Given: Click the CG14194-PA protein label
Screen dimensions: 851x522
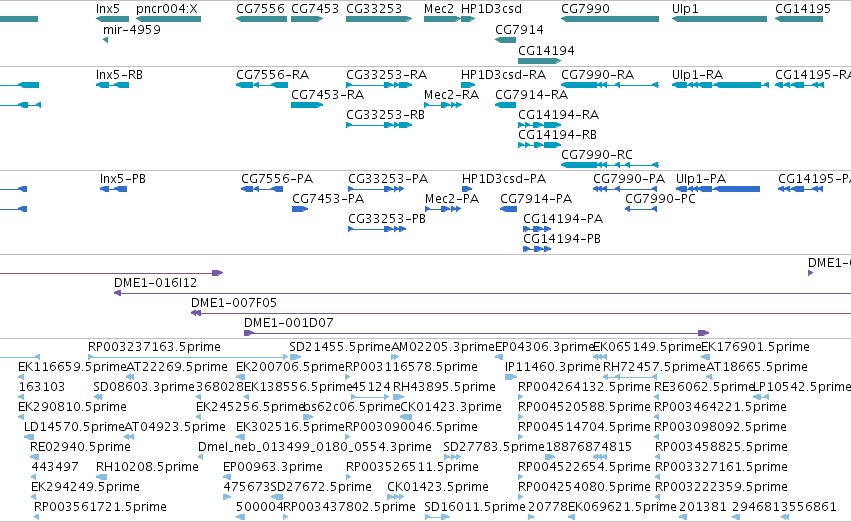Looking at the screenshot, I should pos(563,219).
